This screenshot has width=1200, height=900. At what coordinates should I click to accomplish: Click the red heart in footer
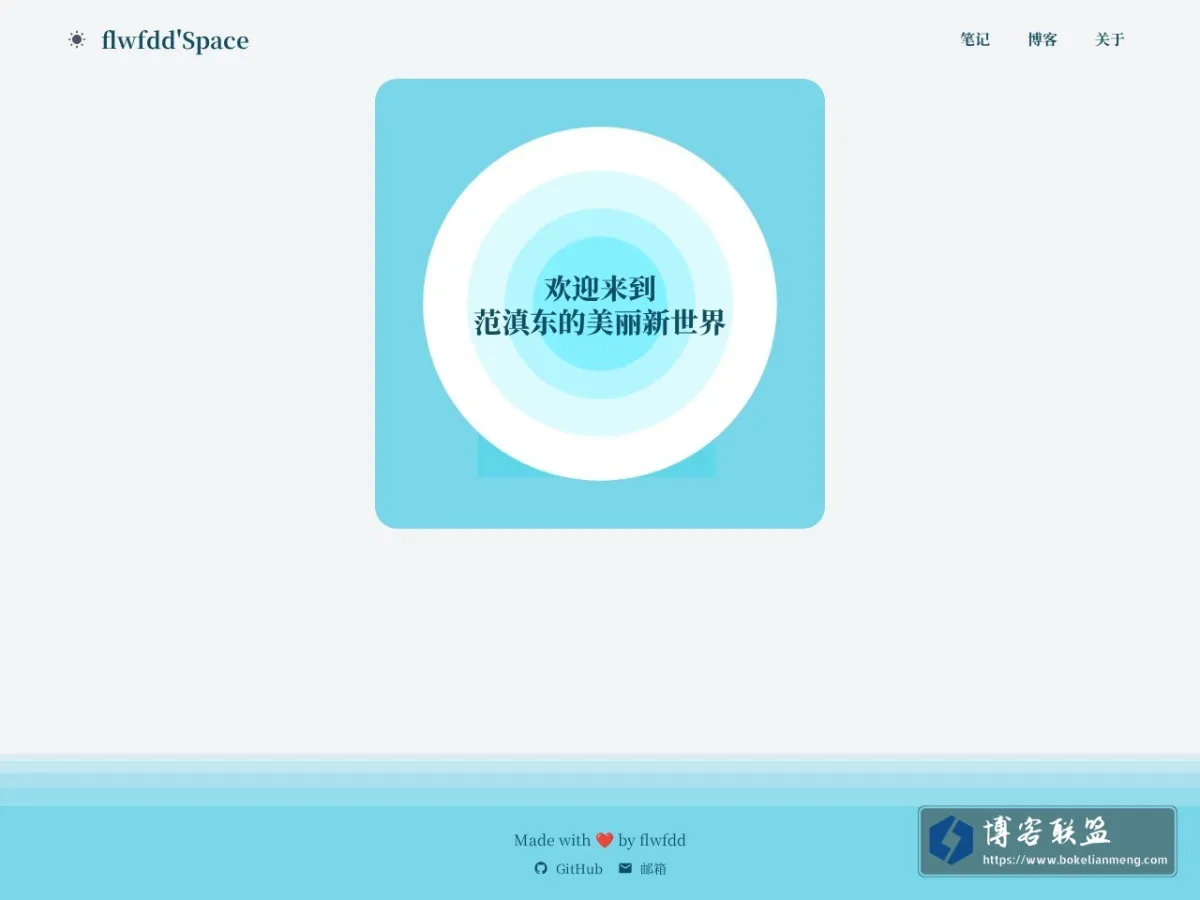[x=604, y=840]
